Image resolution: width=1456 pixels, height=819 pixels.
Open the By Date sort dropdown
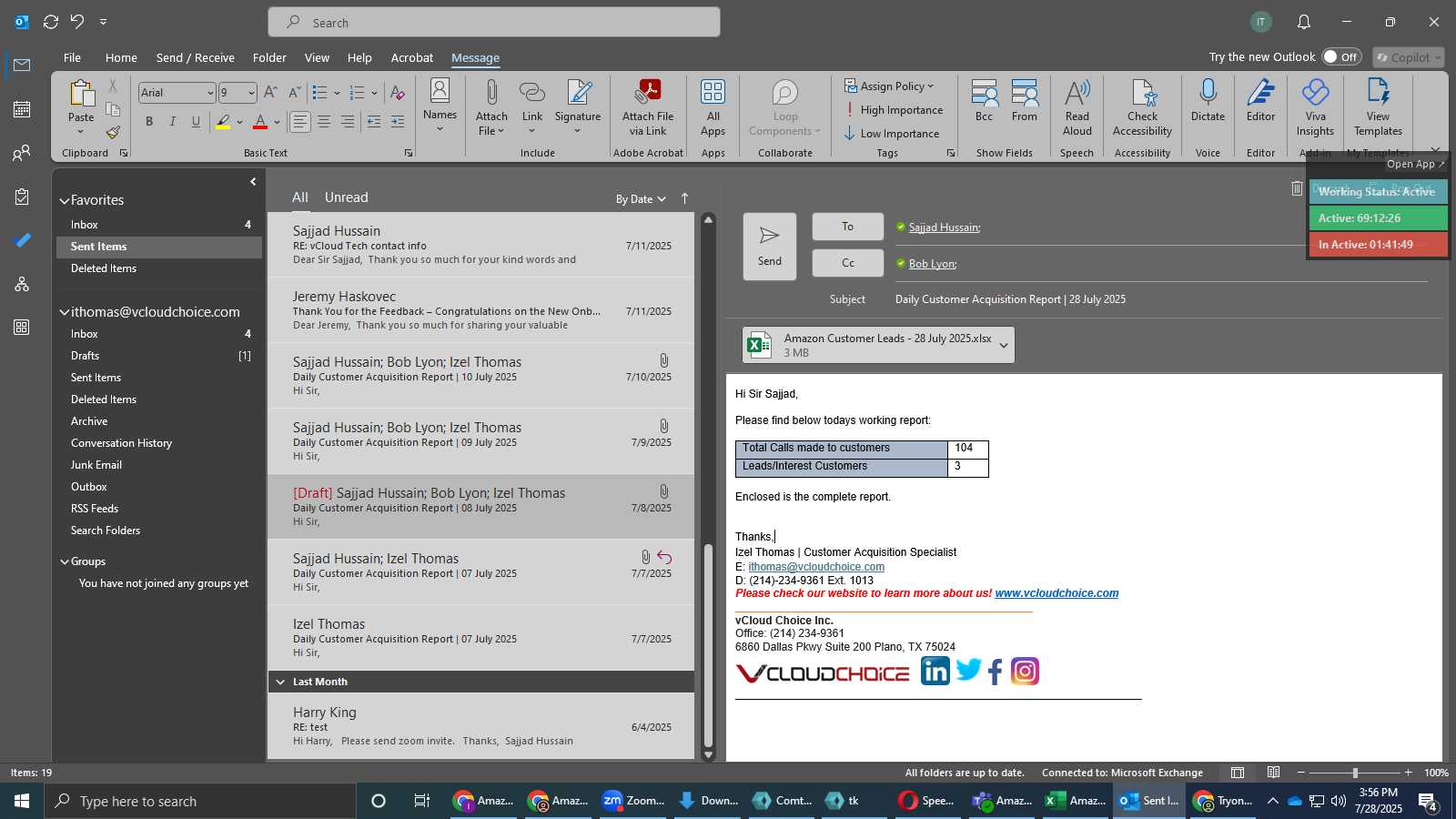[641, 198]
